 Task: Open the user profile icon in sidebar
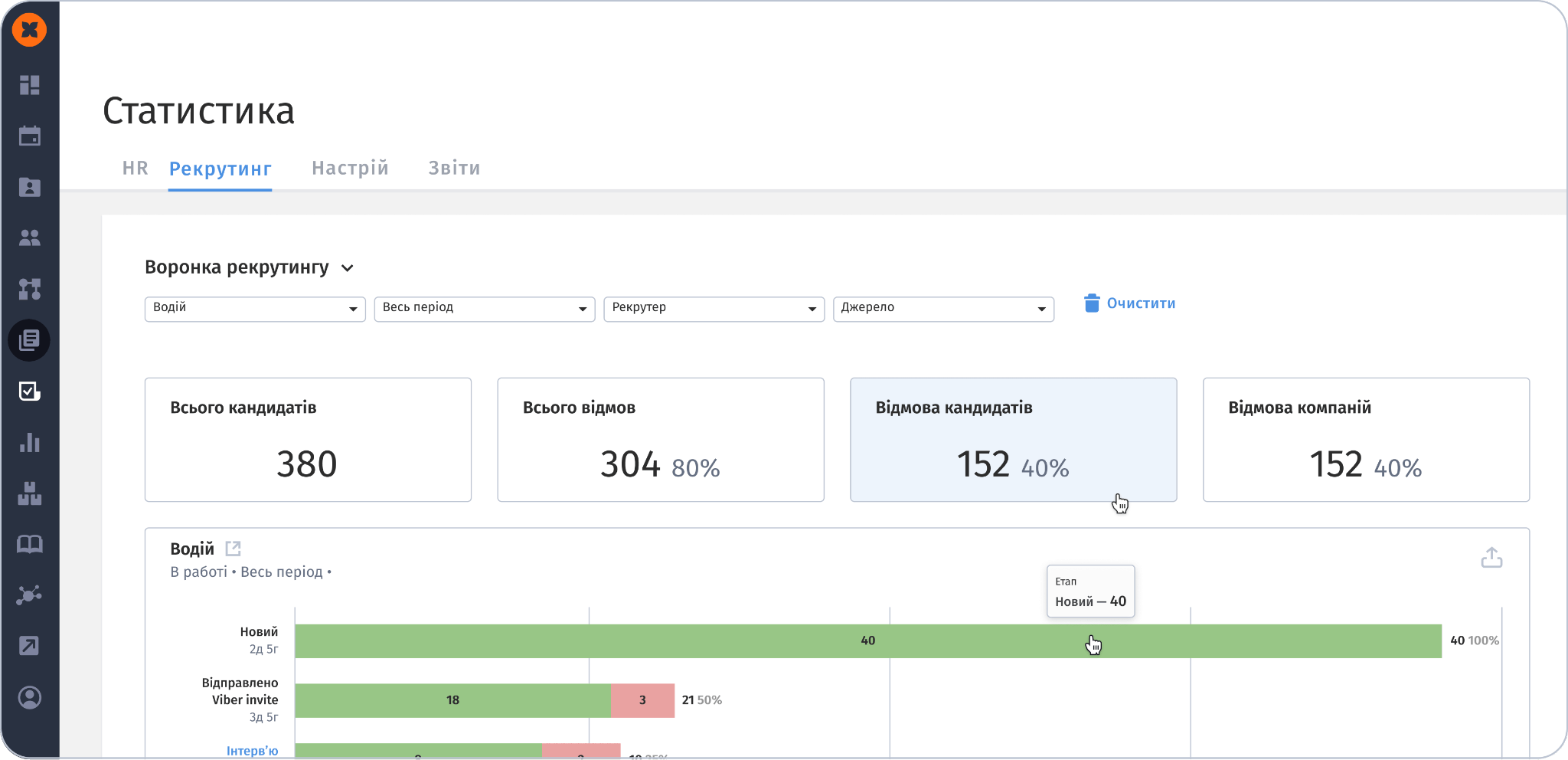29,697
